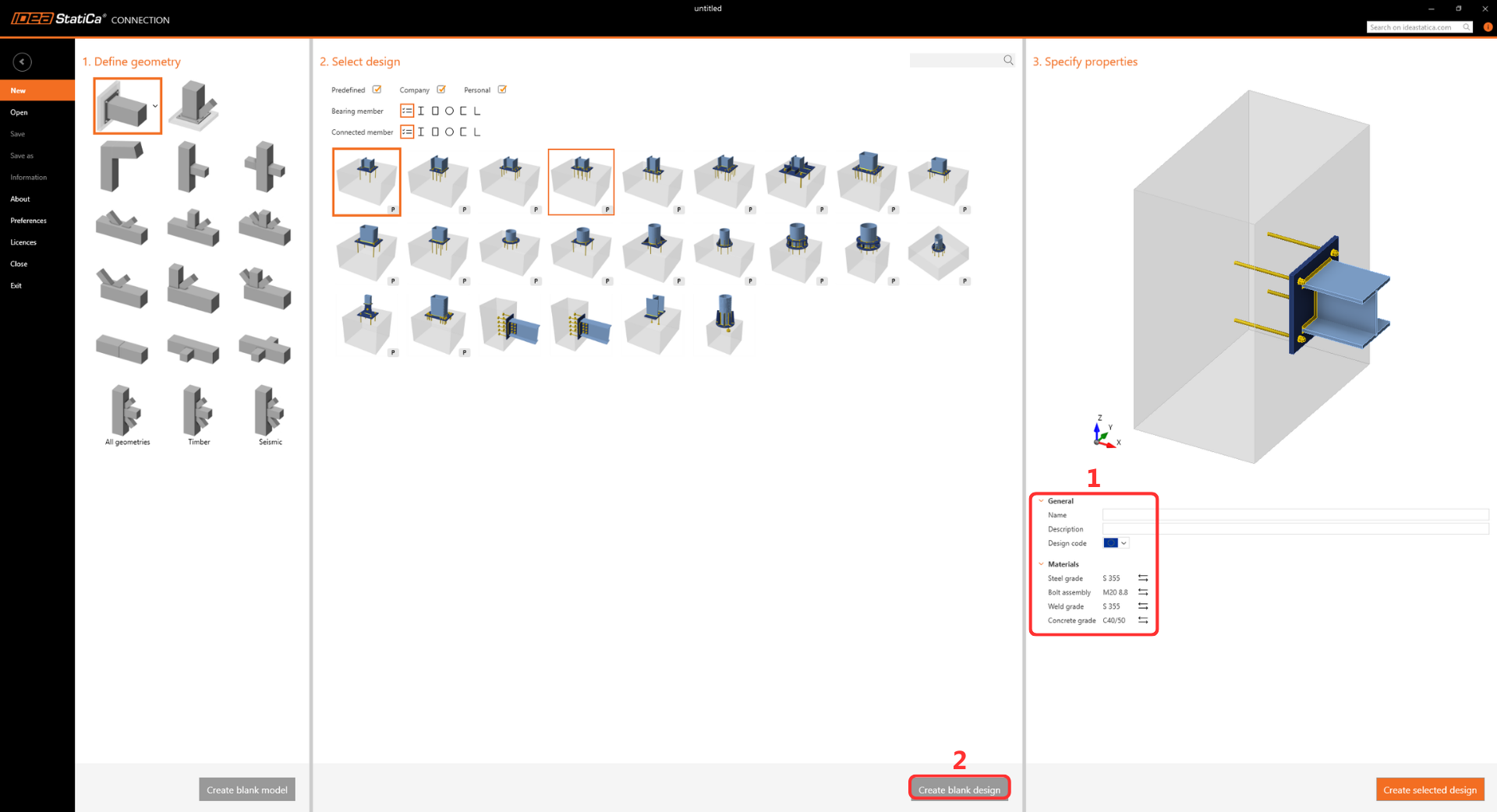Toggle the Company checkbox
Image resolution: width=1497 pixels, height=812 pixels.
click(441, 90)
